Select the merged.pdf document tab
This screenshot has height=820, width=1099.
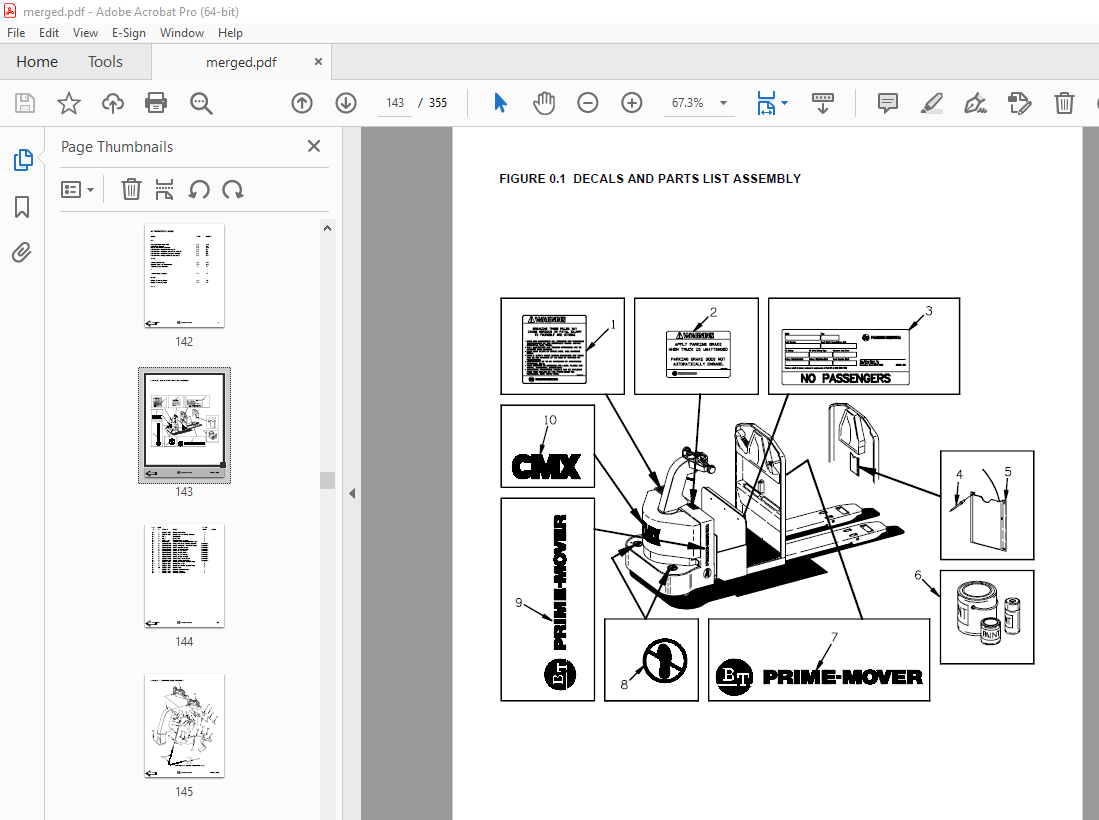pos(241,62)
